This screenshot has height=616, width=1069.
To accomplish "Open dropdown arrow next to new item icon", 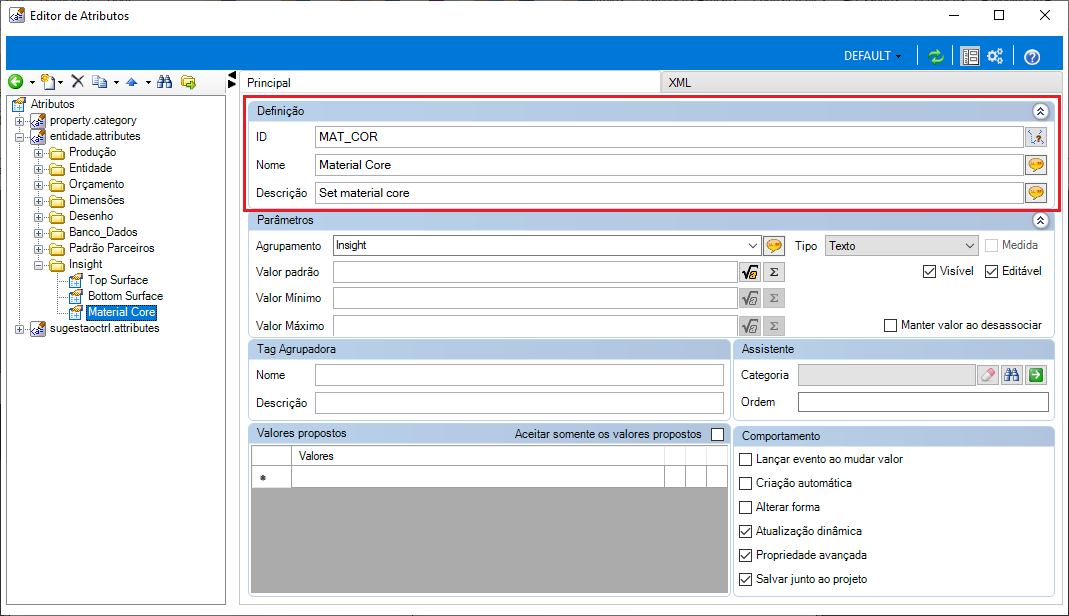I will click(61, 82).
